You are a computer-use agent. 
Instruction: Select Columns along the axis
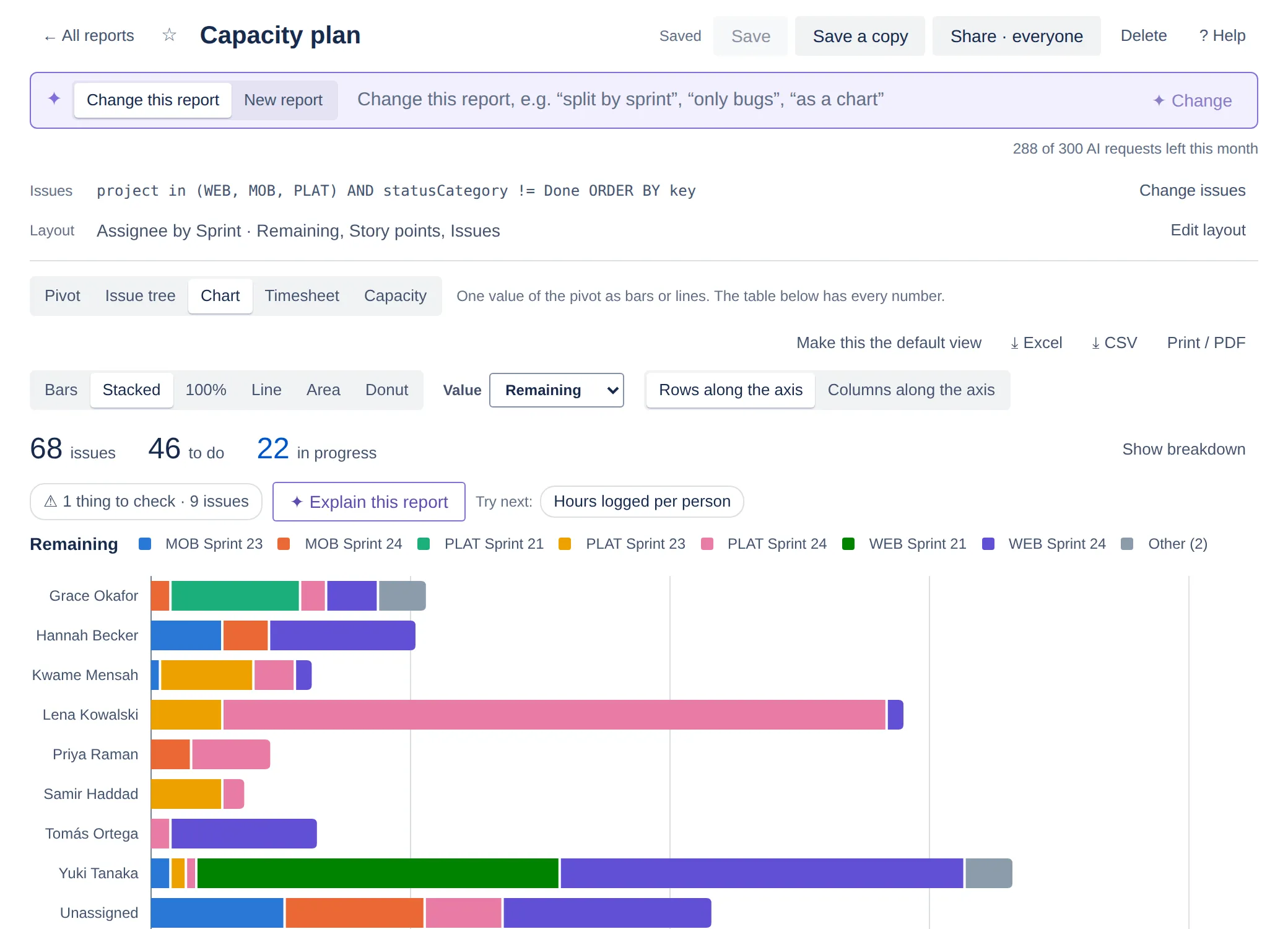pos(912,390)
